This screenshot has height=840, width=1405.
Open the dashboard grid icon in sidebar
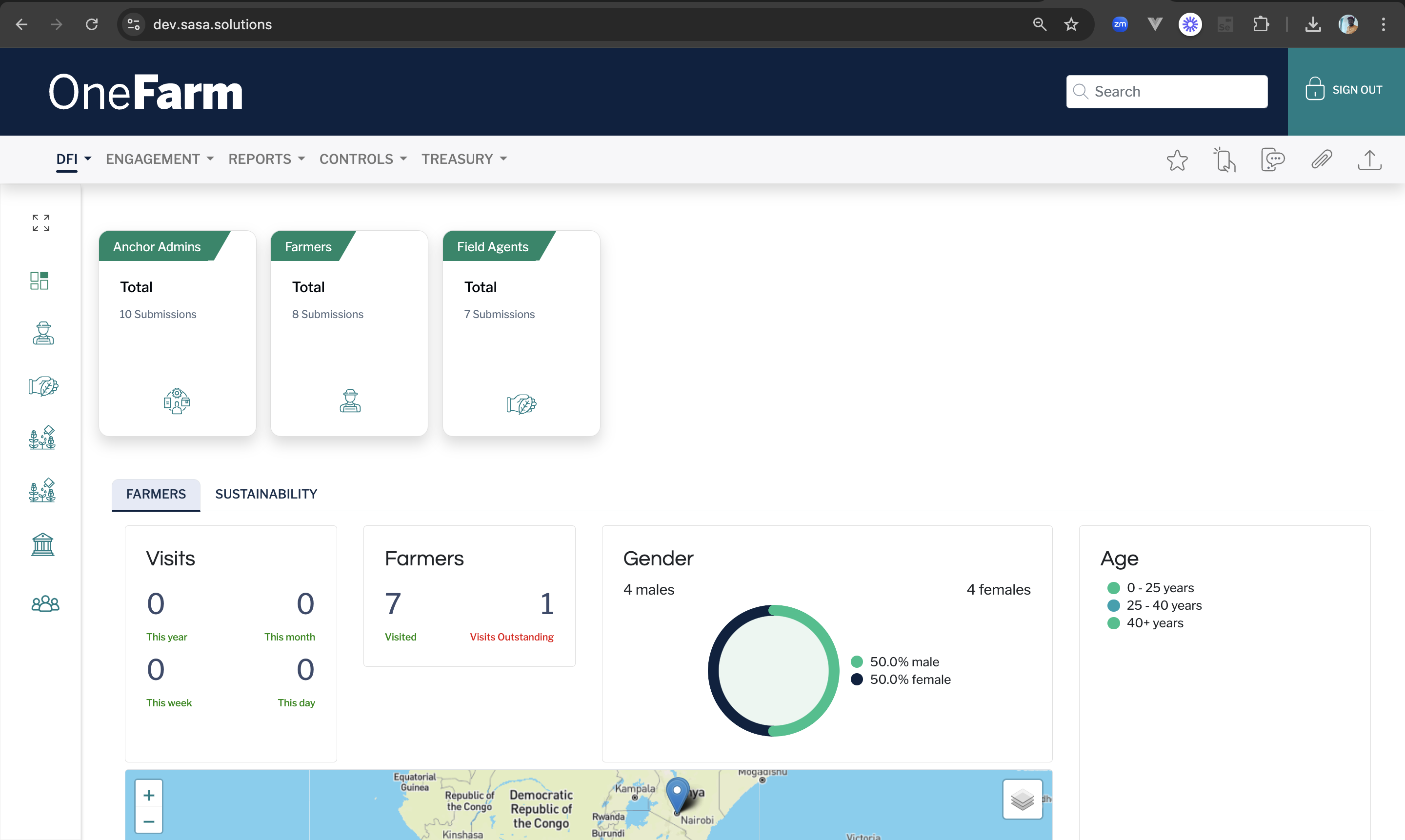coord(40,281)
